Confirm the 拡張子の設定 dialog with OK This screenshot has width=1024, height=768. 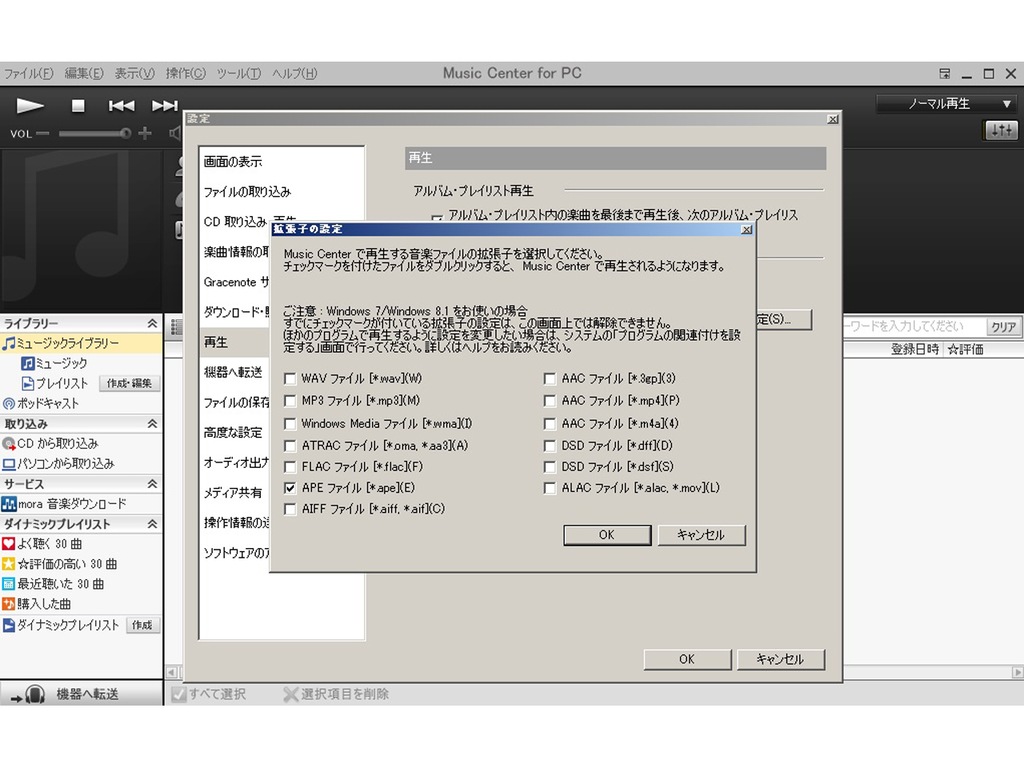pos(607,535)
